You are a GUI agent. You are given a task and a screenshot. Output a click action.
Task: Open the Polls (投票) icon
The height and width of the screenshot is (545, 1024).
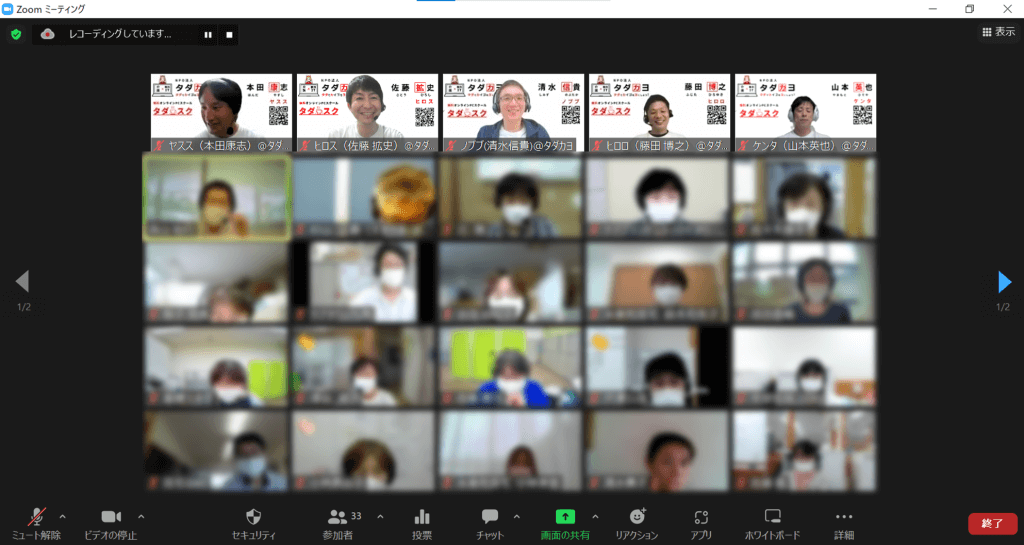[422, 523]
